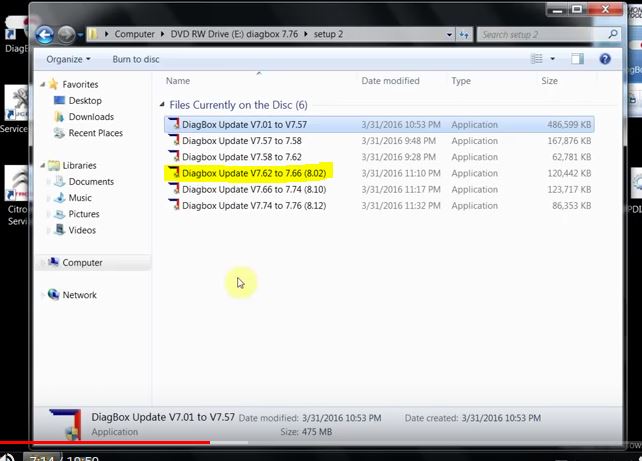This screenshot has height=461, width=642.
Task: Seek on the red video progress bar
Action: point(105,443)
